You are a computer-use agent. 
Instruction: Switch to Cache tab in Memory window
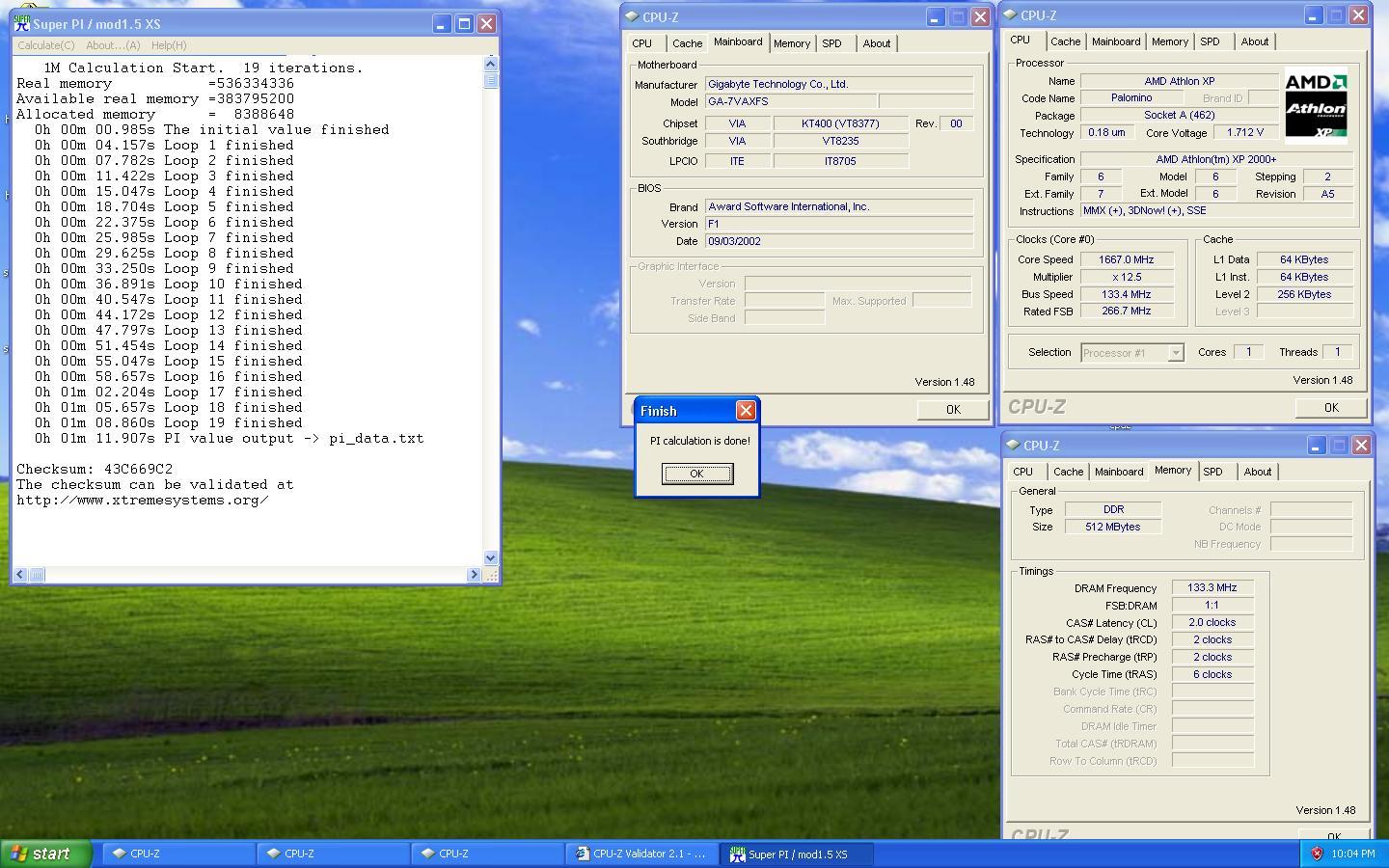pos(1069,472)
